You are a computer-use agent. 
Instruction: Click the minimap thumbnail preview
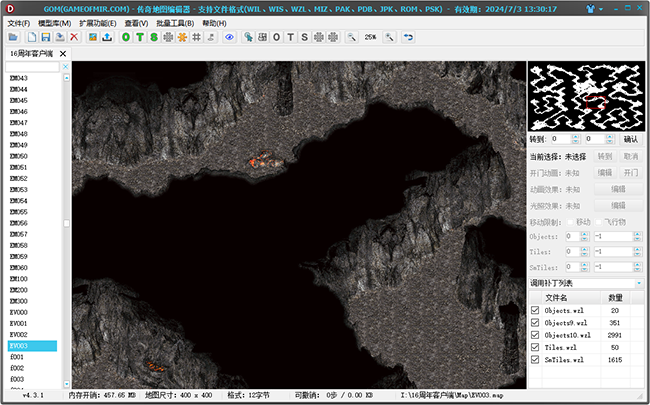coord(586,97)
